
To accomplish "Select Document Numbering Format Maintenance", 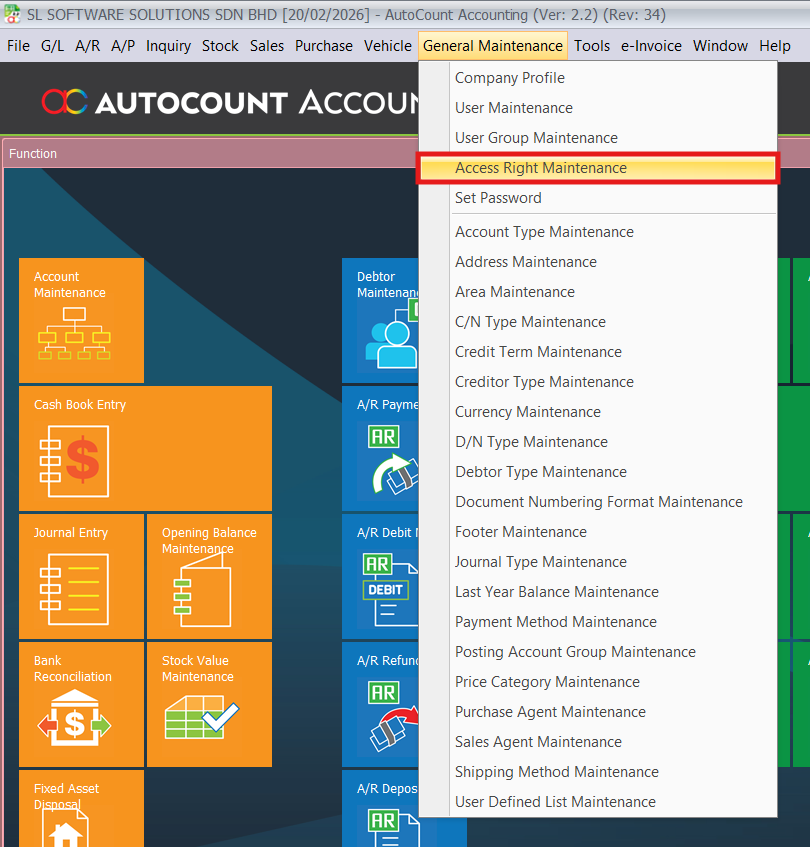I will 599,502.
